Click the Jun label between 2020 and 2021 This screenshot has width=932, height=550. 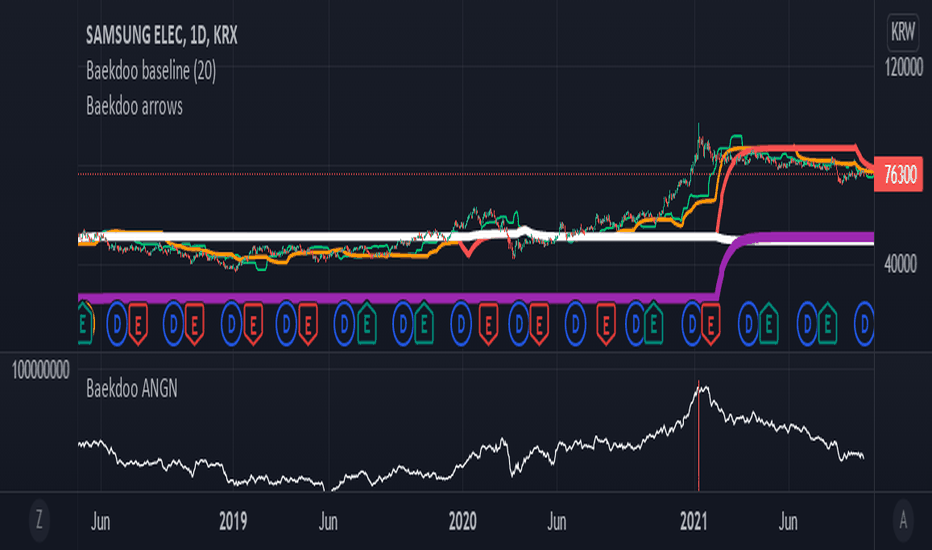click(x=556, y=521)
